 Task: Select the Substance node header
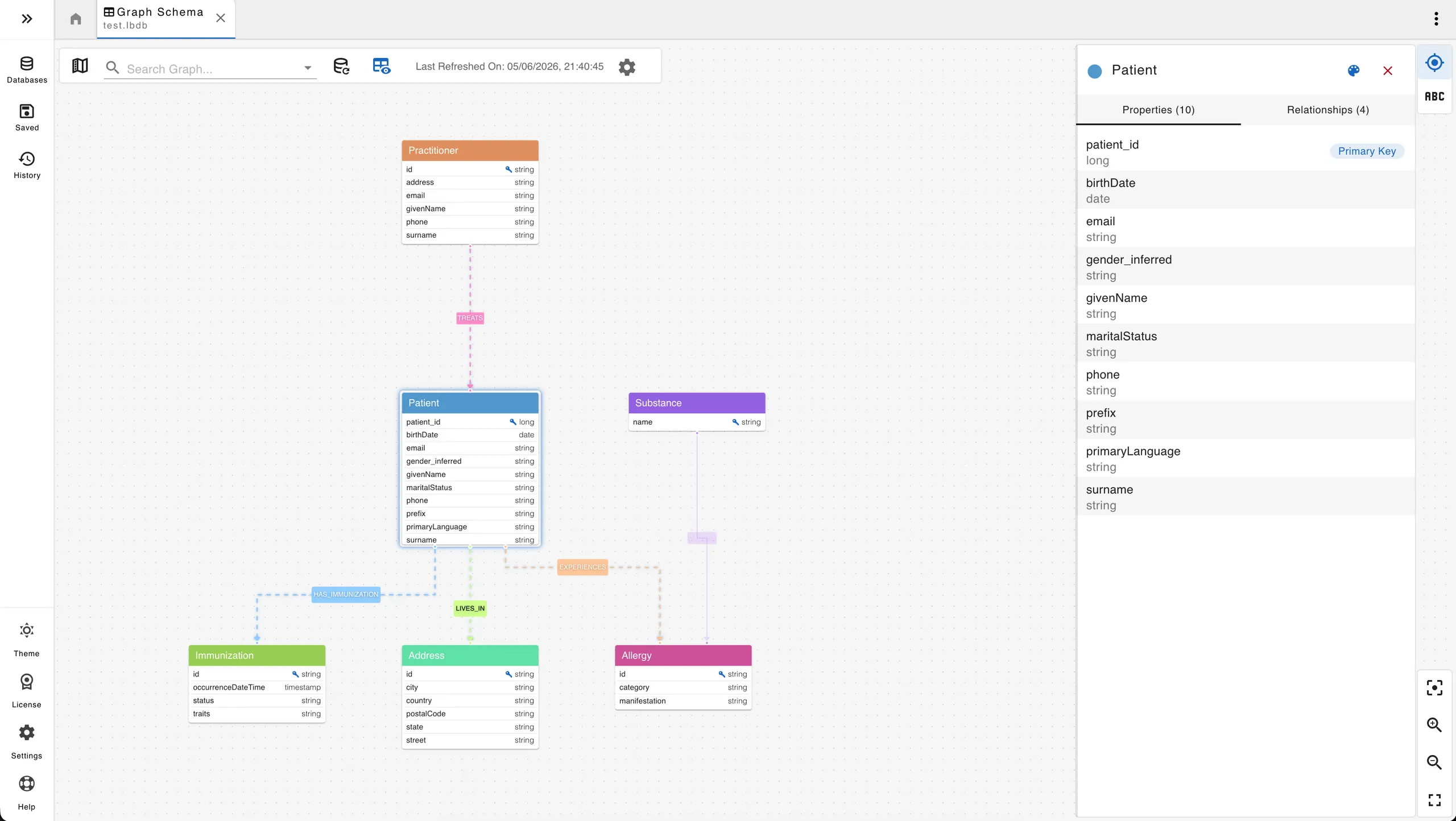(x=697, y=403)
